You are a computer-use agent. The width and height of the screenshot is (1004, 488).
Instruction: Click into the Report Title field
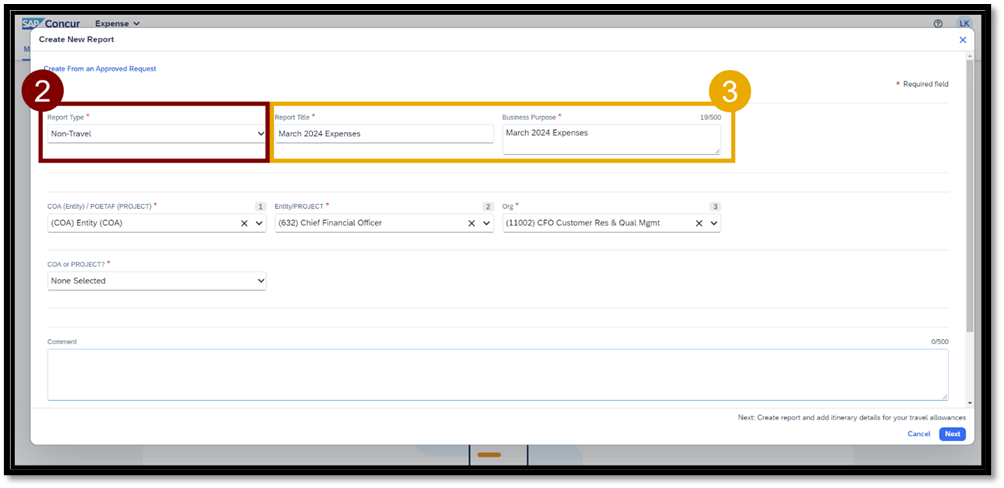click(384, 134)
